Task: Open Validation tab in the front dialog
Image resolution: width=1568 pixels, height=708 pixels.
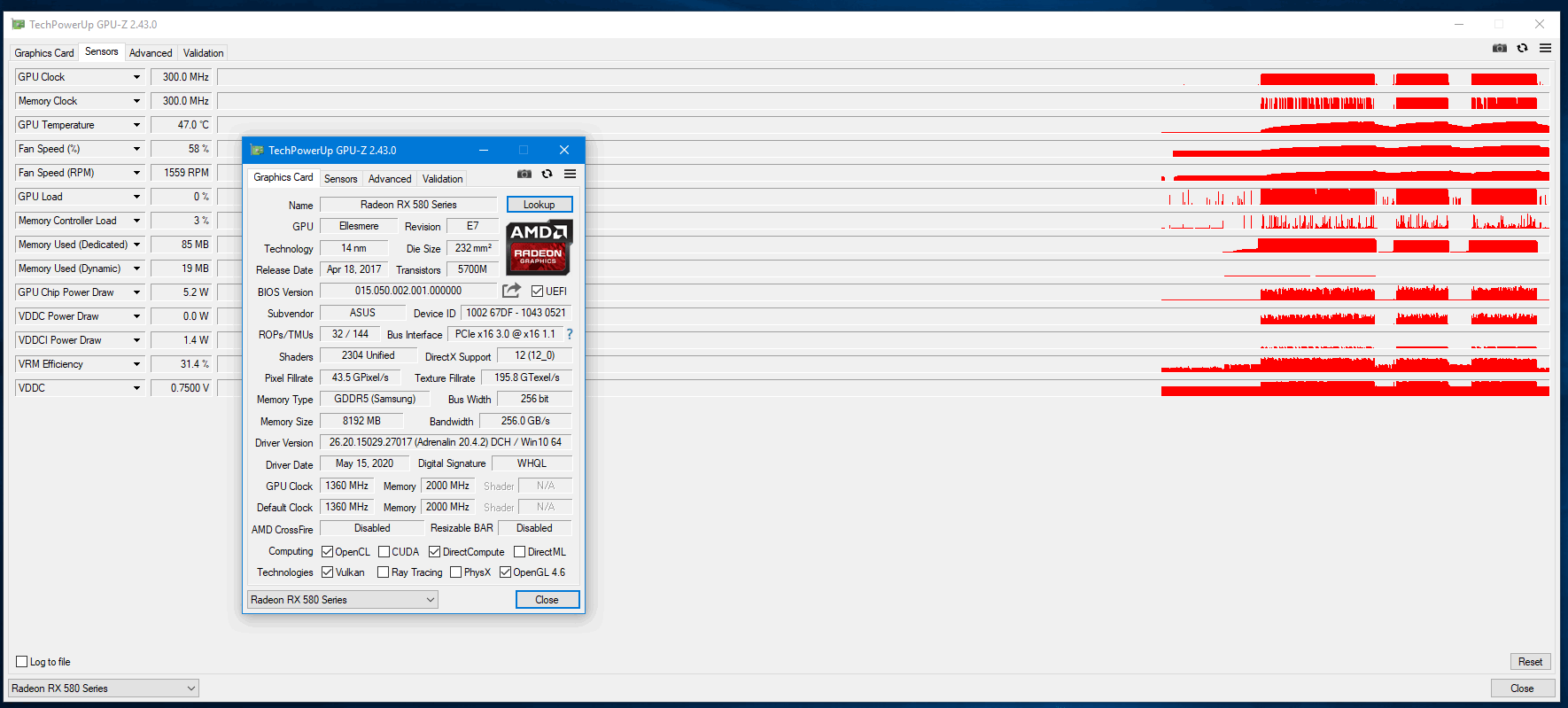Action: point(443,179)
